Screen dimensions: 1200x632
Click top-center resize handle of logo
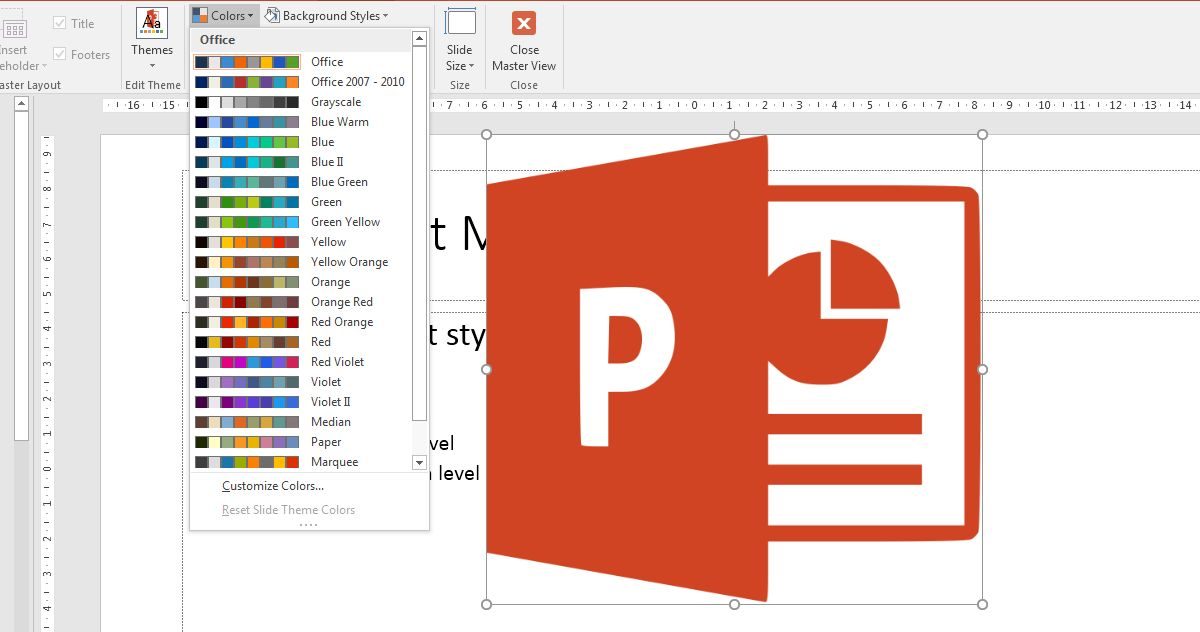734,134
